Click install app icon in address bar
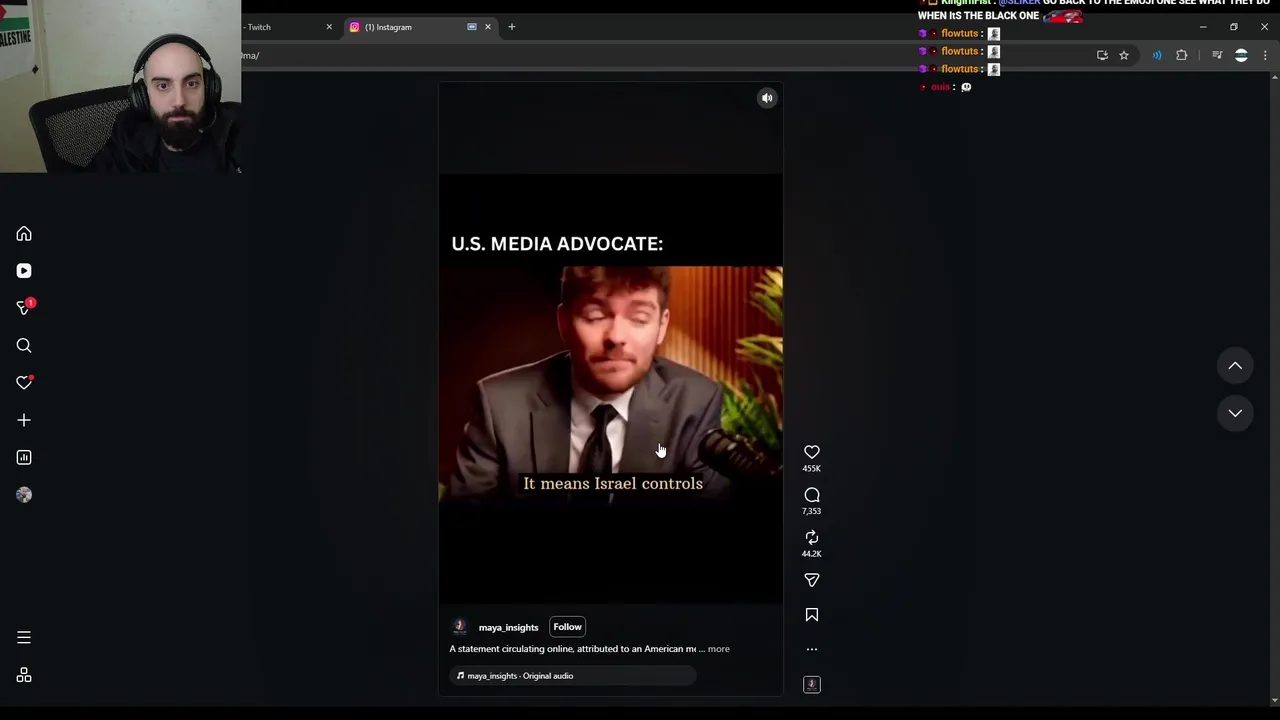The width and height of the screenshot is (1280, 720). 1102,55
